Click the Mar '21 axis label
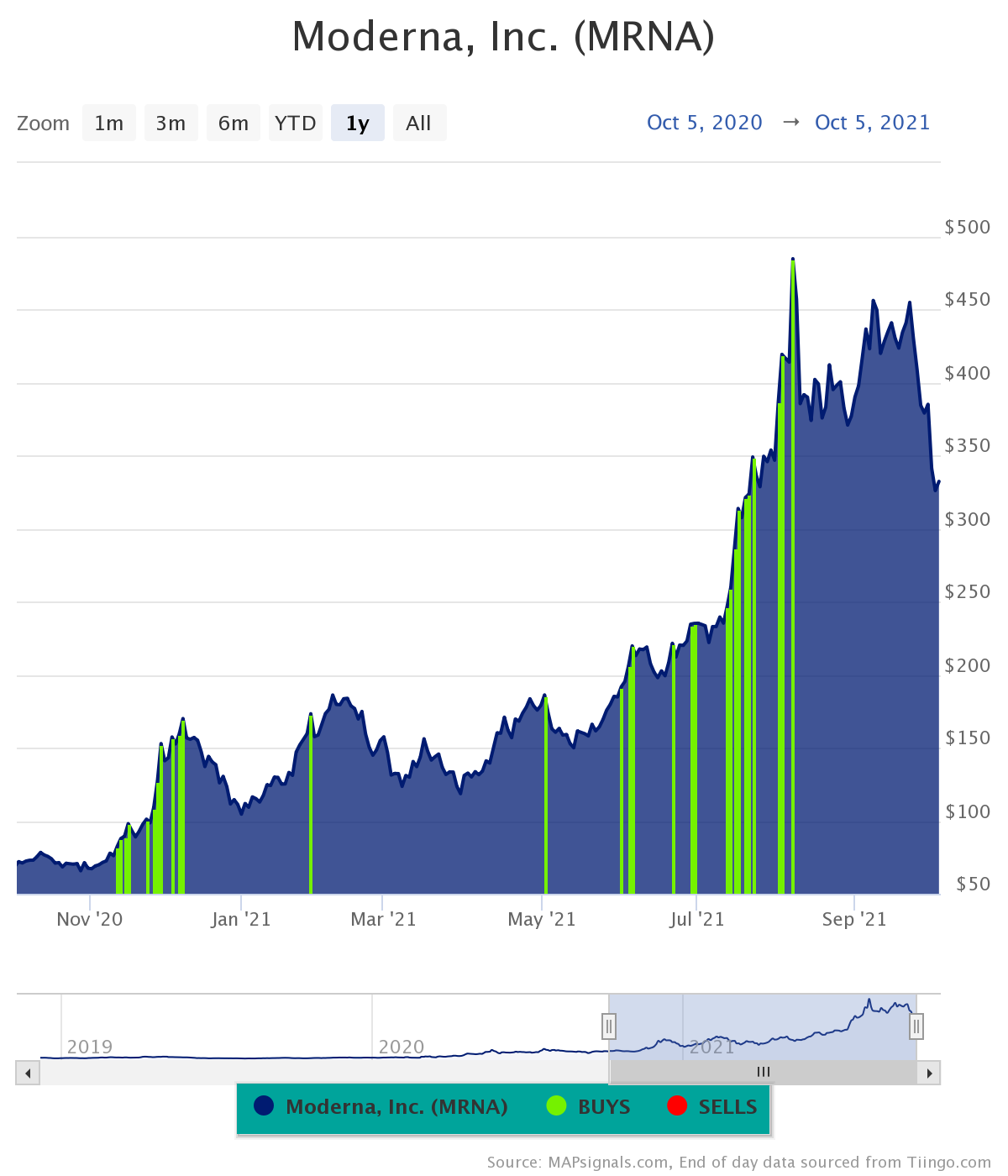 tap(383, 919)
